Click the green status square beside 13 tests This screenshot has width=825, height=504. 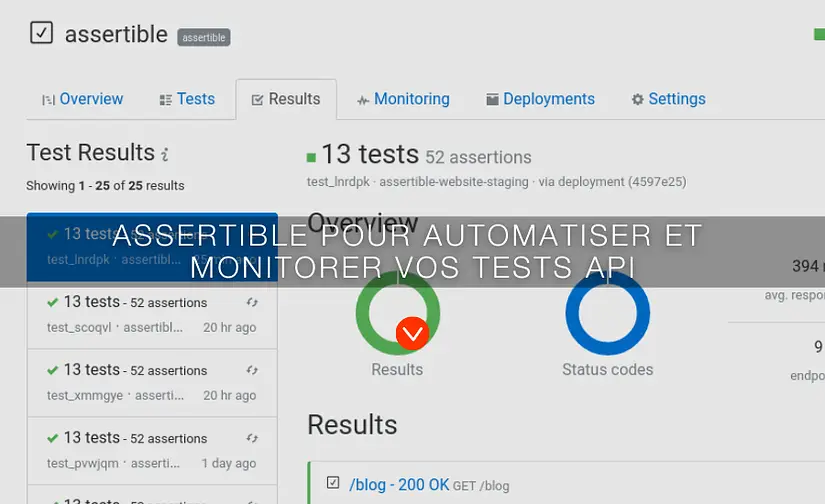[311, 157]
